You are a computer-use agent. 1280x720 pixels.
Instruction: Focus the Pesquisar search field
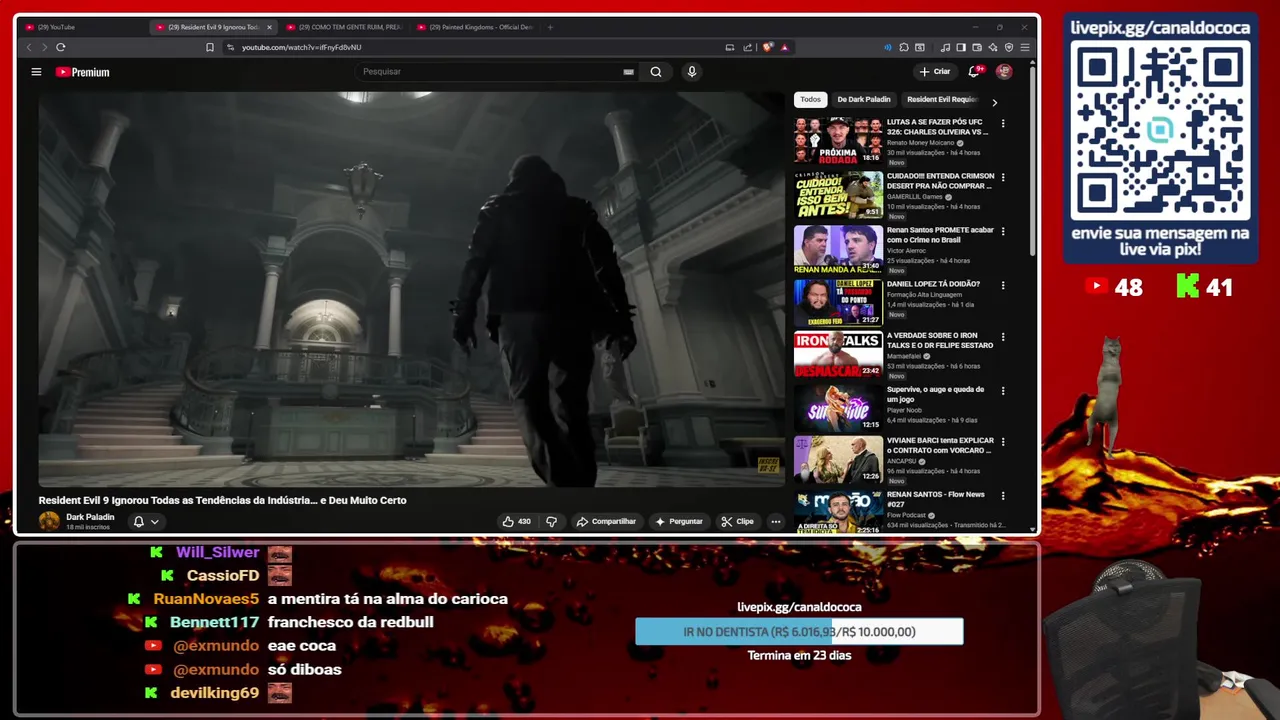point(490,72)
